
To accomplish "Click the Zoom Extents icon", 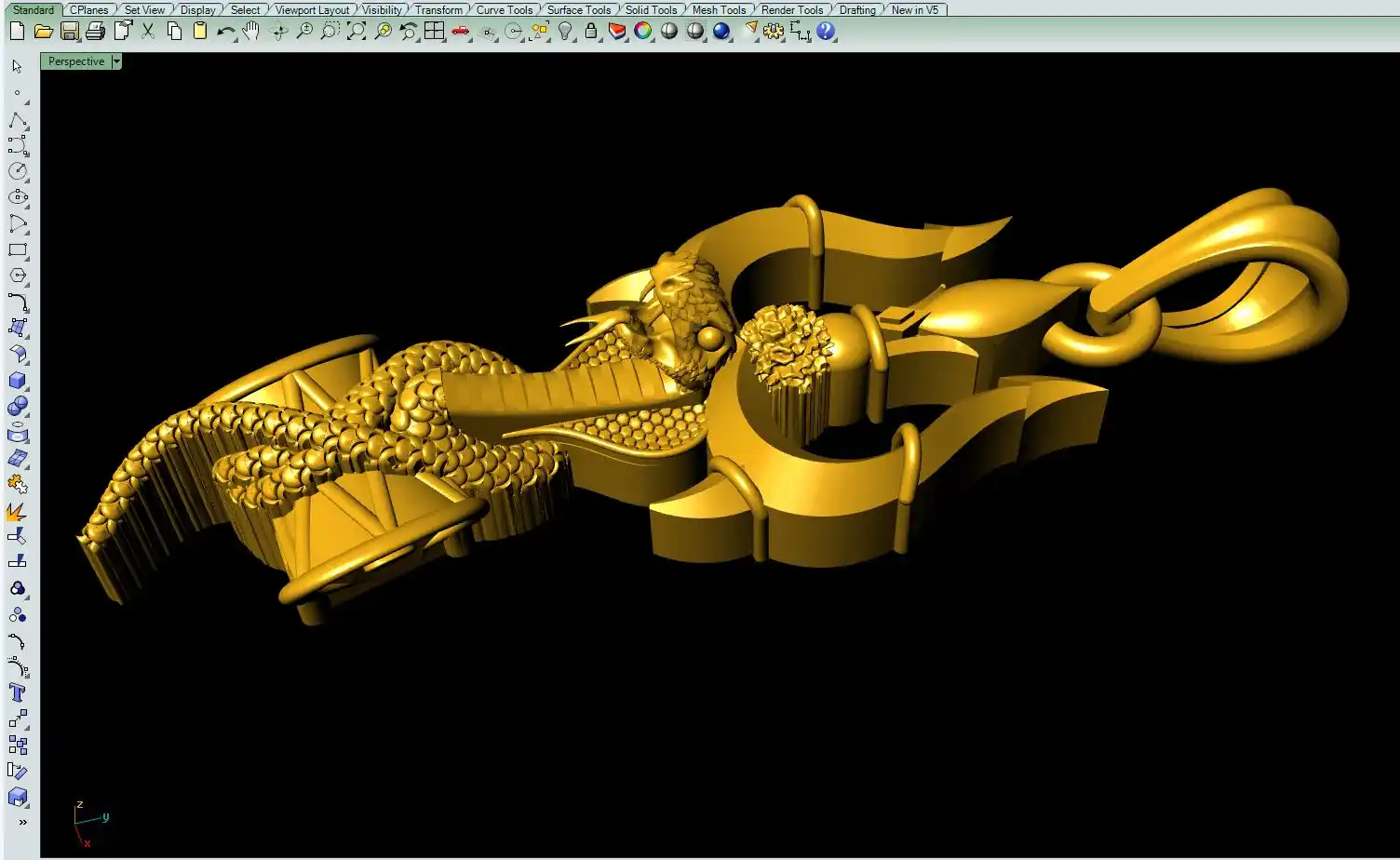I will [357, 31].
